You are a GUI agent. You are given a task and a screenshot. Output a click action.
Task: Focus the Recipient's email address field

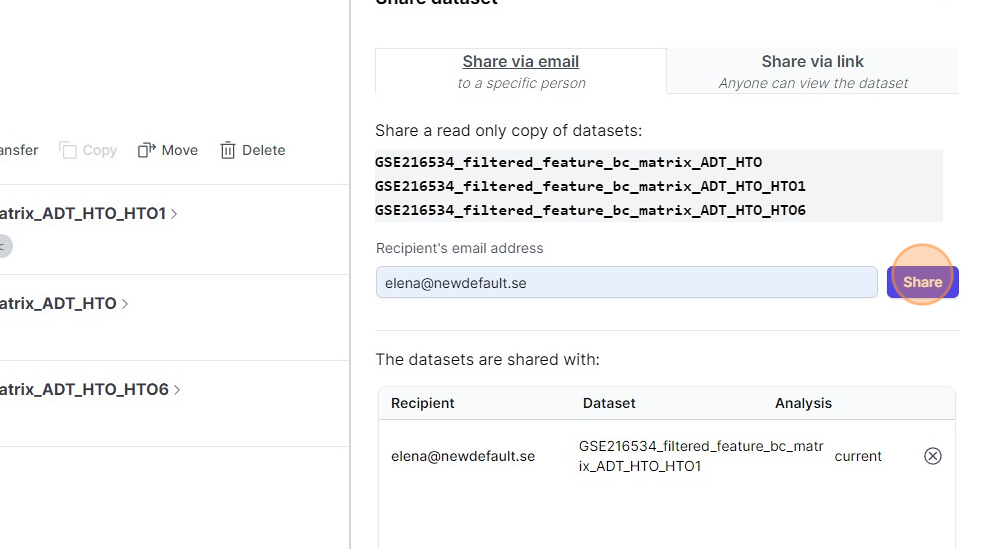[626, 282]
